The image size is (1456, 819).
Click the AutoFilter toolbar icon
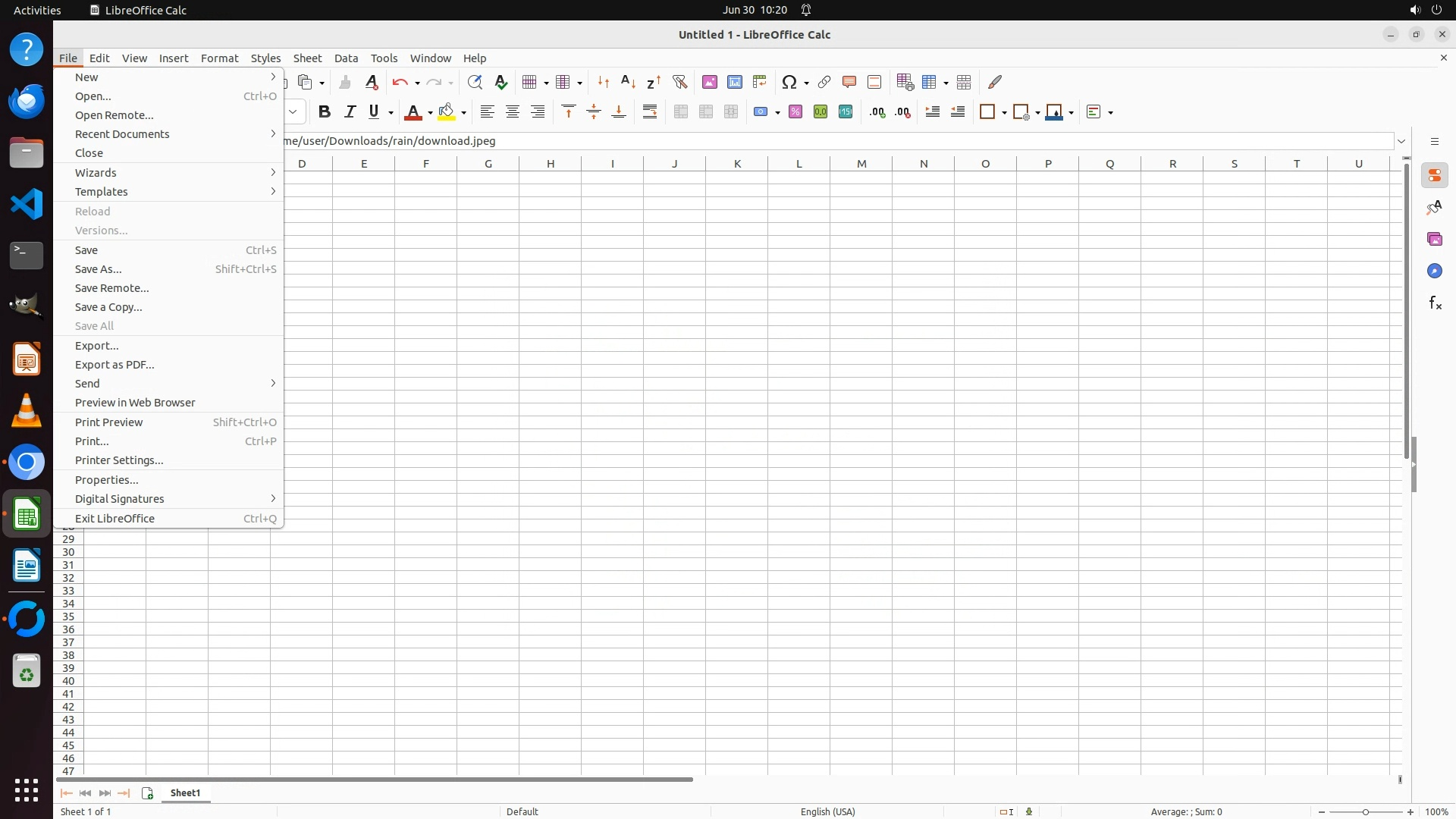pyautogui.click(x=679, y=82)
